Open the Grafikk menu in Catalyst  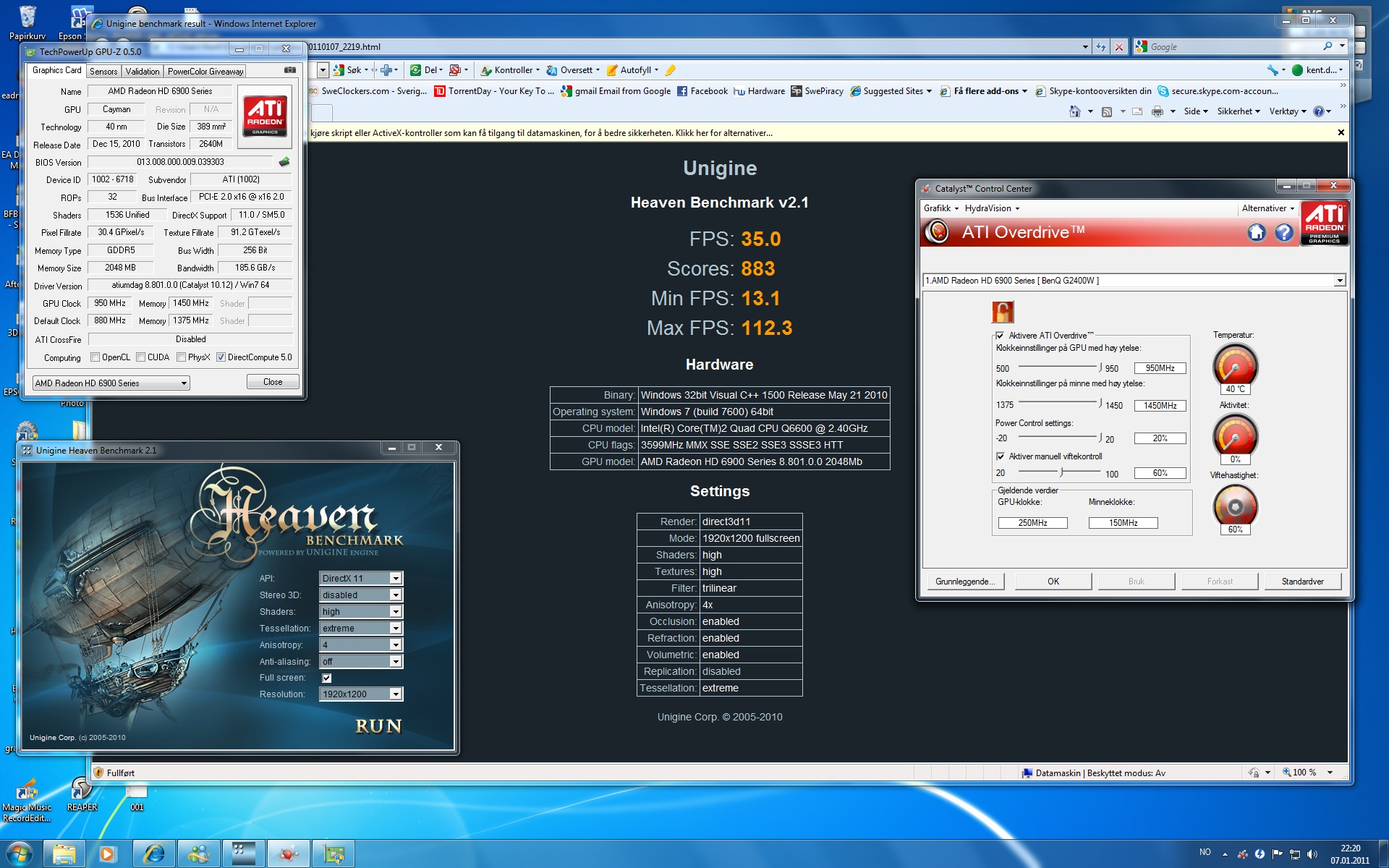pyautogui.click(x=940, y=208)
